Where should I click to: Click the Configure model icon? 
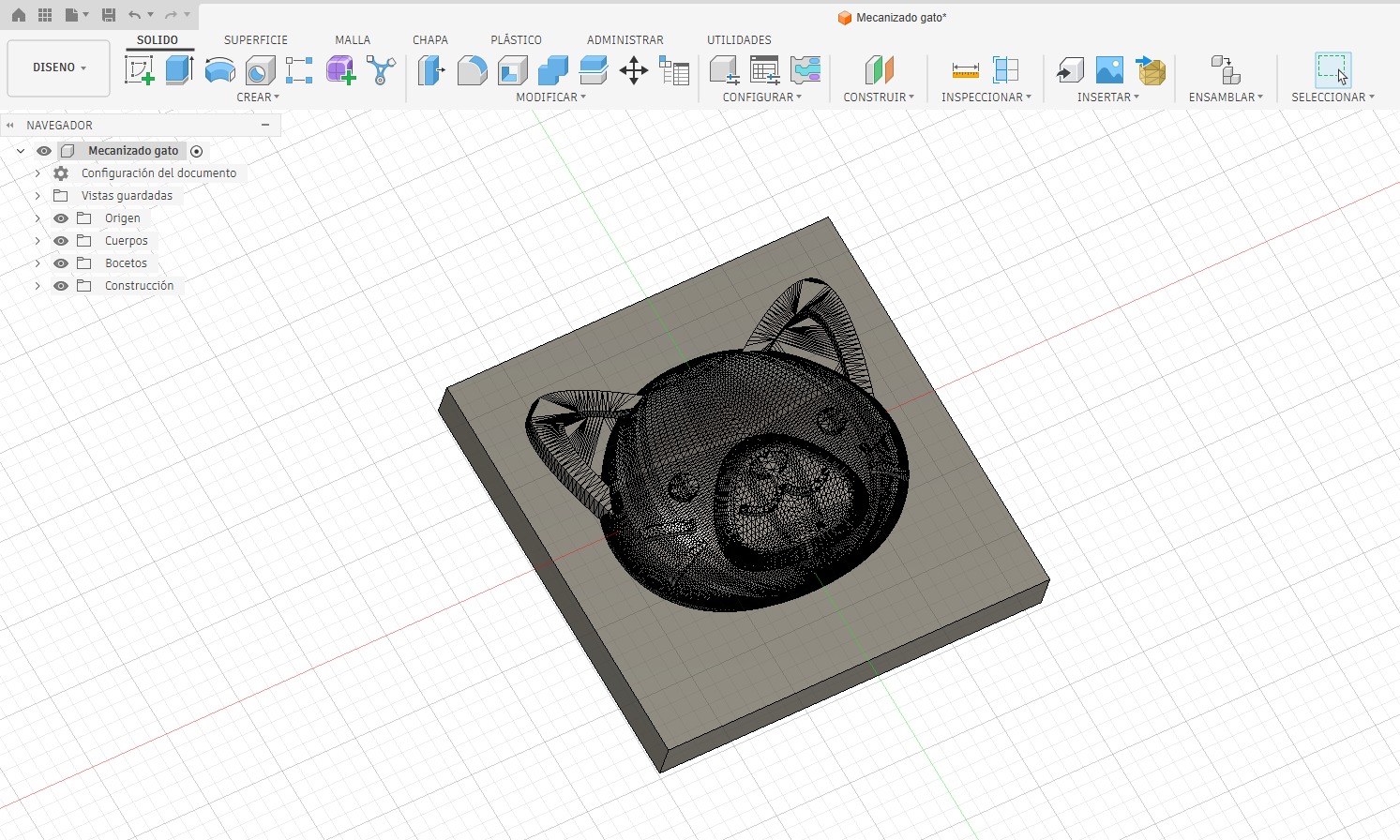pos(724,70)
